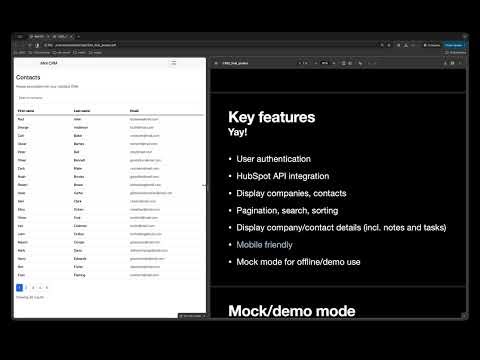Click the Mock mode for offline/demo use bullet
Image resolution: width=480 pixels, height=360 pixels.
point(298,262)
